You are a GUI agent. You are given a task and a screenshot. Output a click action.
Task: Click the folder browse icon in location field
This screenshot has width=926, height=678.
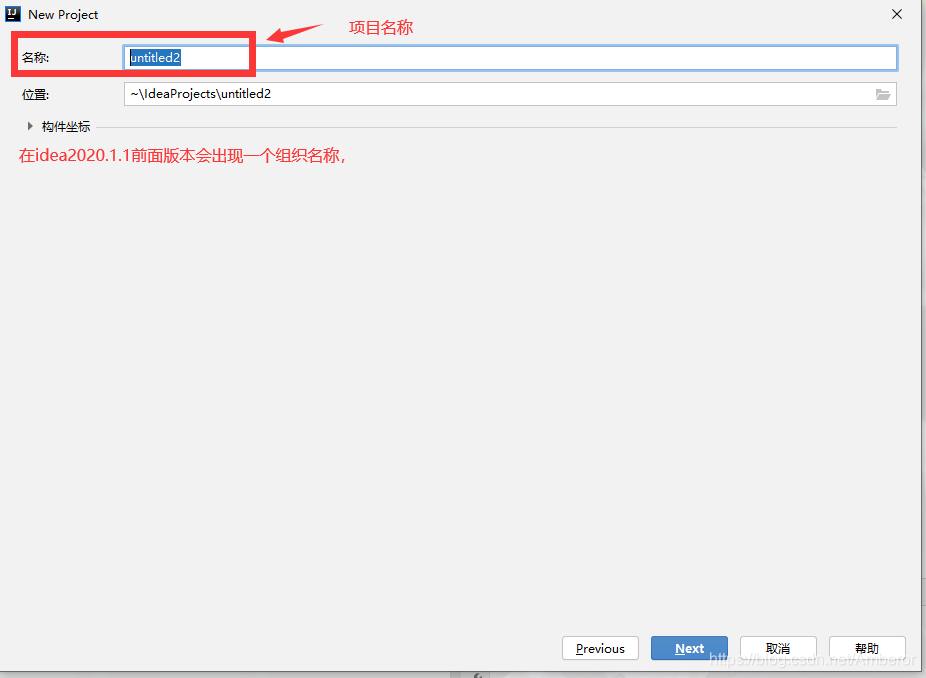click(x=882, y=94)
